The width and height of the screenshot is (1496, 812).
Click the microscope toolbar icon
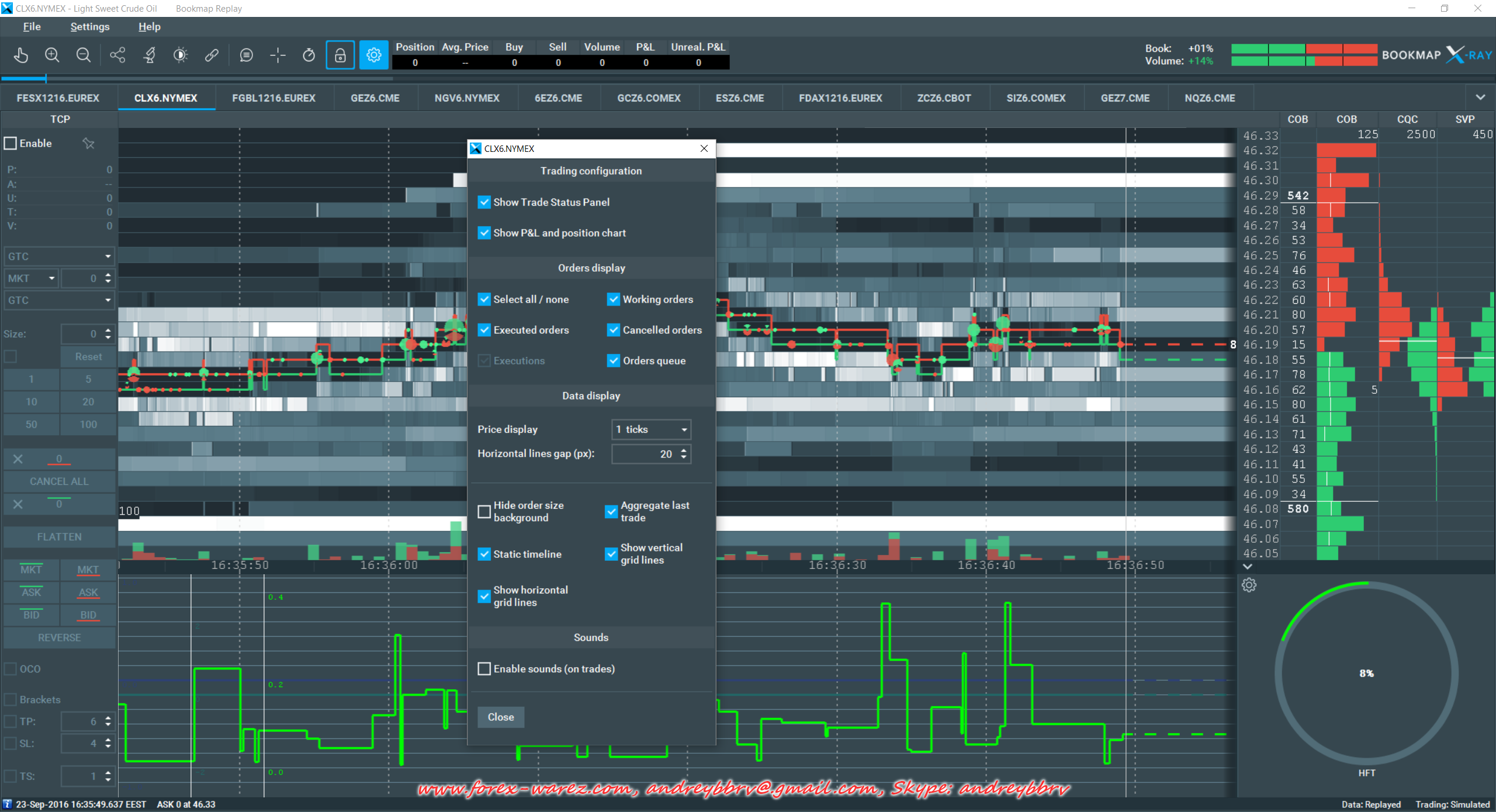(x=150, y=55)
